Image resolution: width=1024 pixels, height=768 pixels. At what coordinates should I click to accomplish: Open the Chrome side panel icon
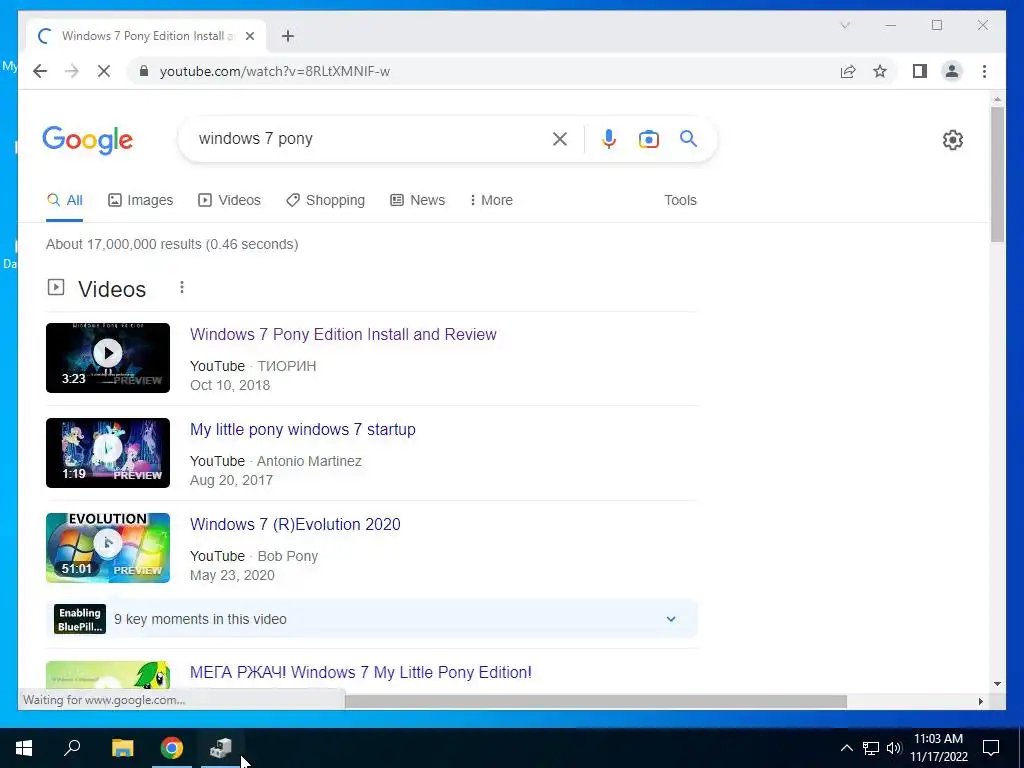(920, 71)
